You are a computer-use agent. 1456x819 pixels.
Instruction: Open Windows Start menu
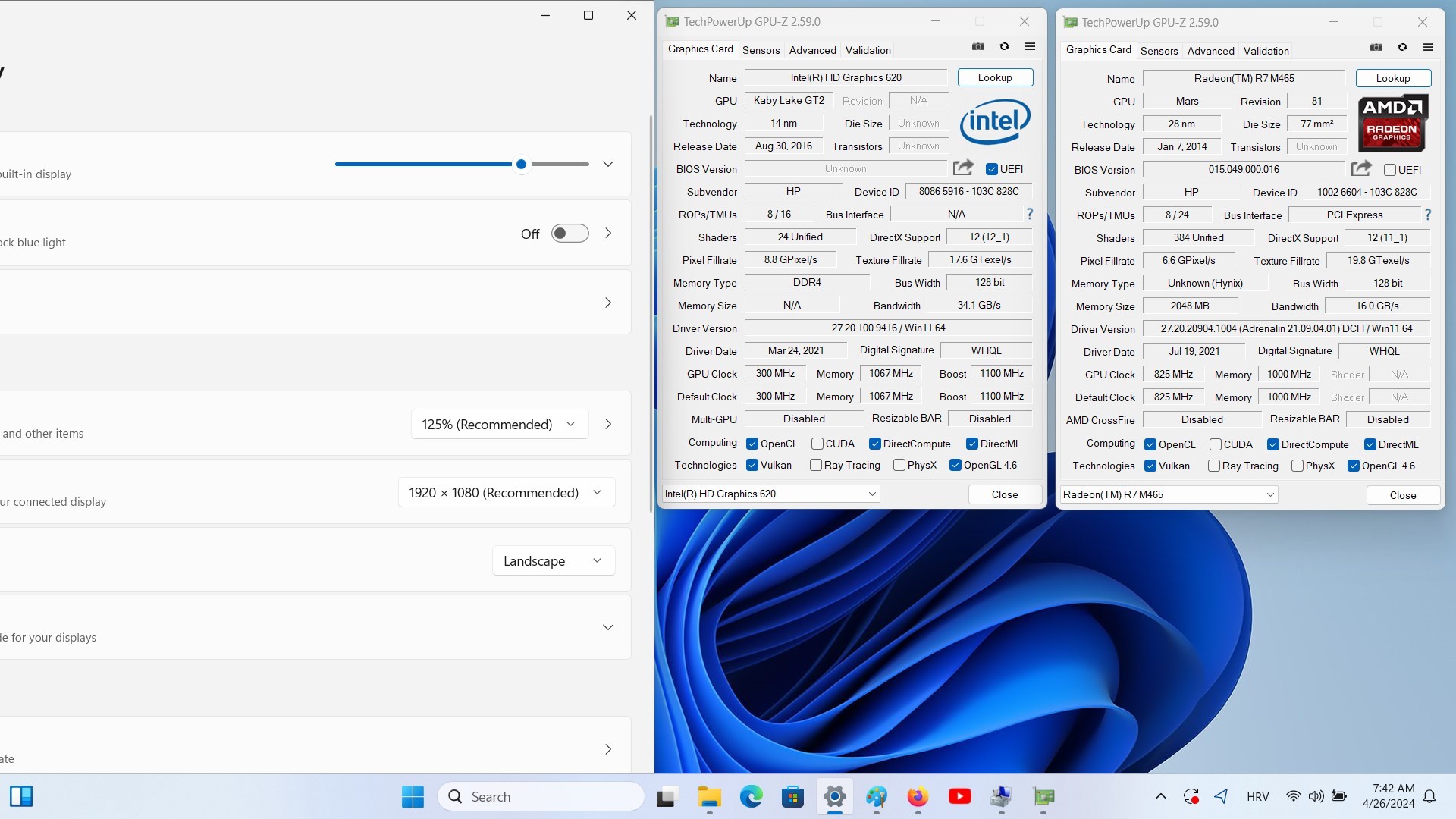pos(413,796)
